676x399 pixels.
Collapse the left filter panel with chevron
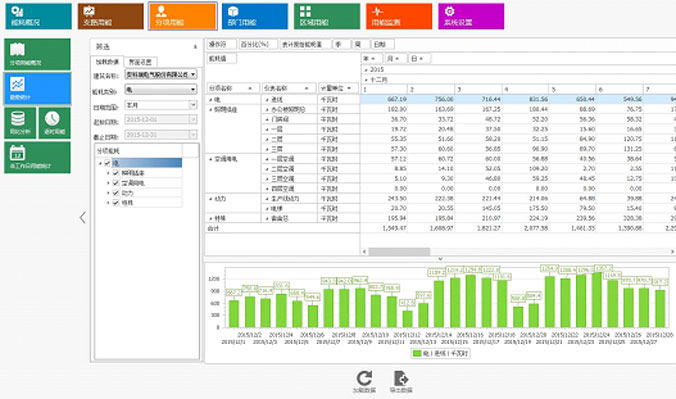pyautogui.click(x=83, y=217)
